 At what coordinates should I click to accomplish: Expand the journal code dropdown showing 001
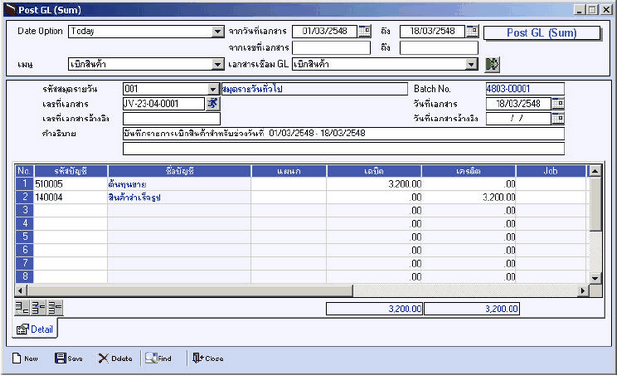coord(213,89)
